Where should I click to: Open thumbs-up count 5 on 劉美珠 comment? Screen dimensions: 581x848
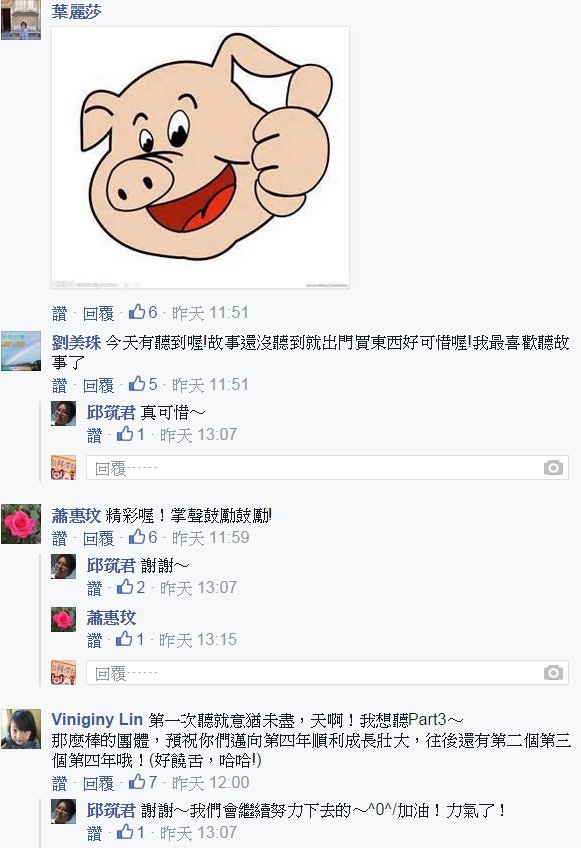143,385
